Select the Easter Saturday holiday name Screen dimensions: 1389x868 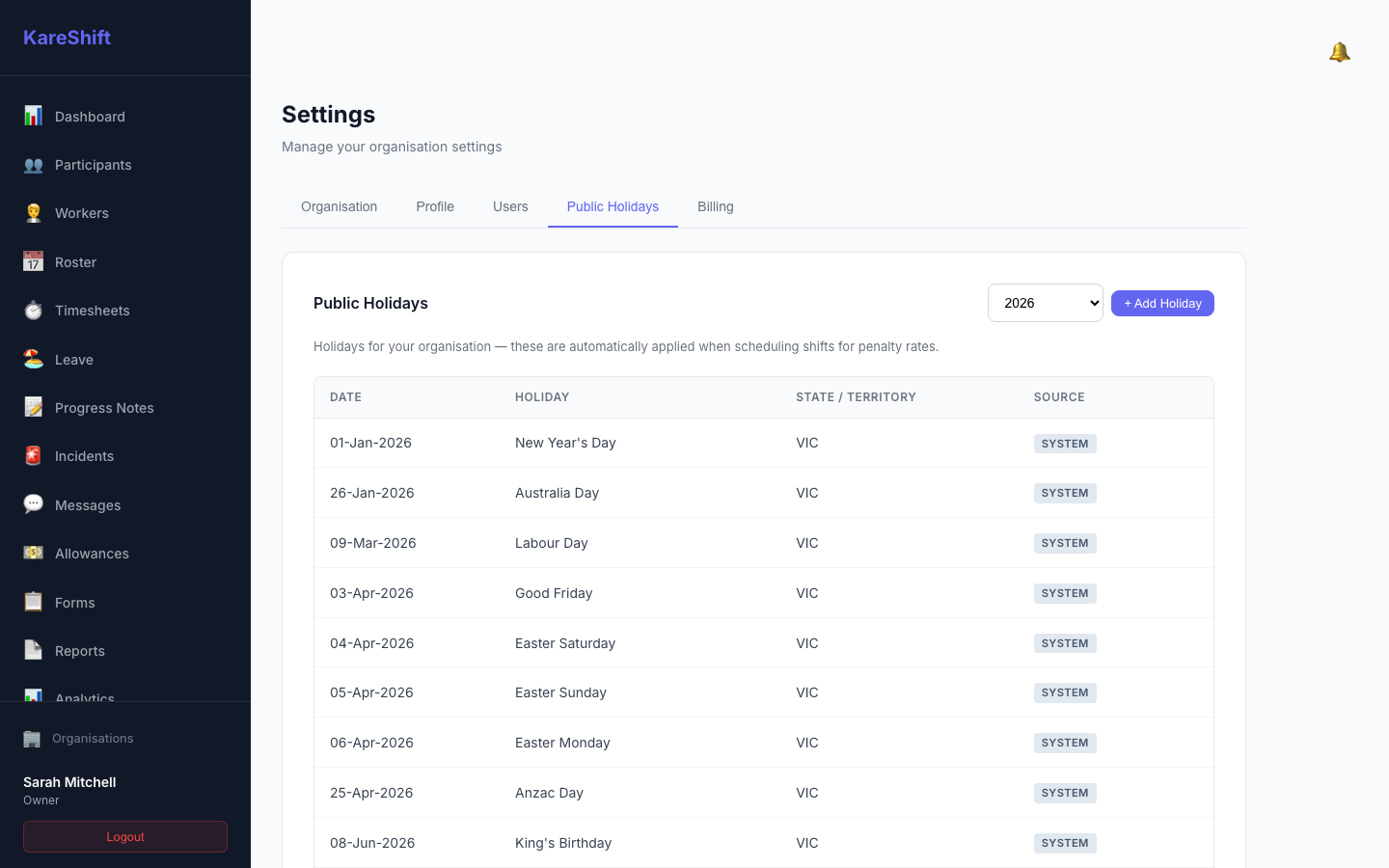pos(565,643)
